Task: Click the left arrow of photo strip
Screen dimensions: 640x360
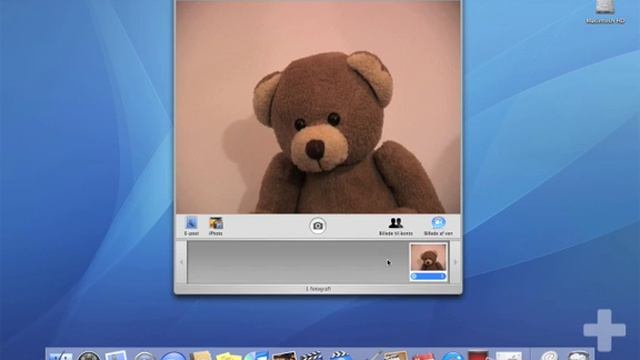Action: click(181, 262)
